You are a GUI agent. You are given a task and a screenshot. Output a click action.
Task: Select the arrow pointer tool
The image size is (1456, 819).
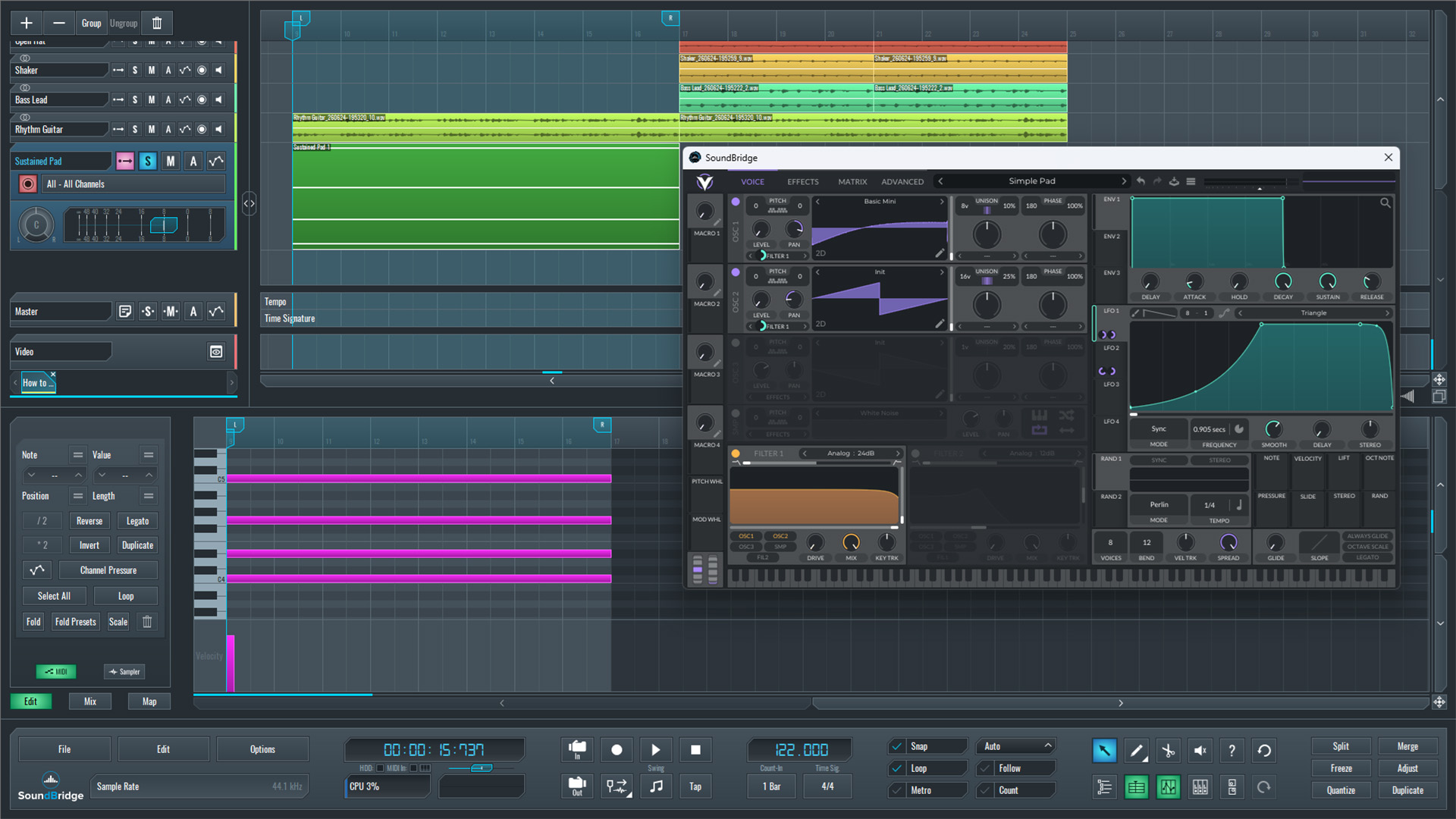click(1104, 751)
